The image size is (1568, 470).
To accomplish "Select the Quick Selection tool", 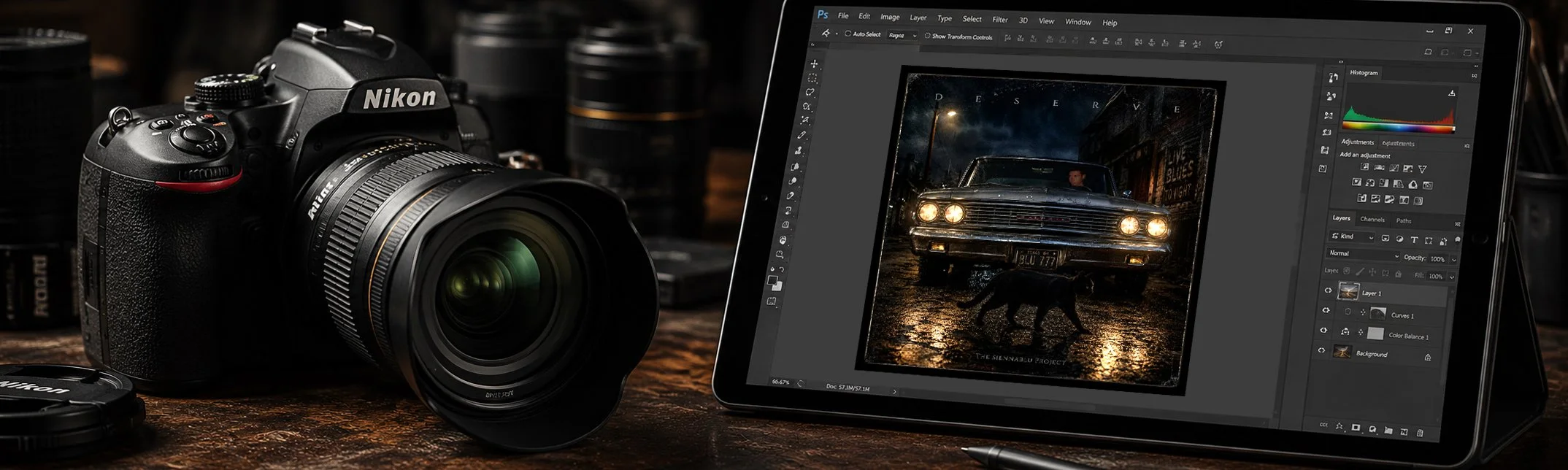I will [806, 106].
